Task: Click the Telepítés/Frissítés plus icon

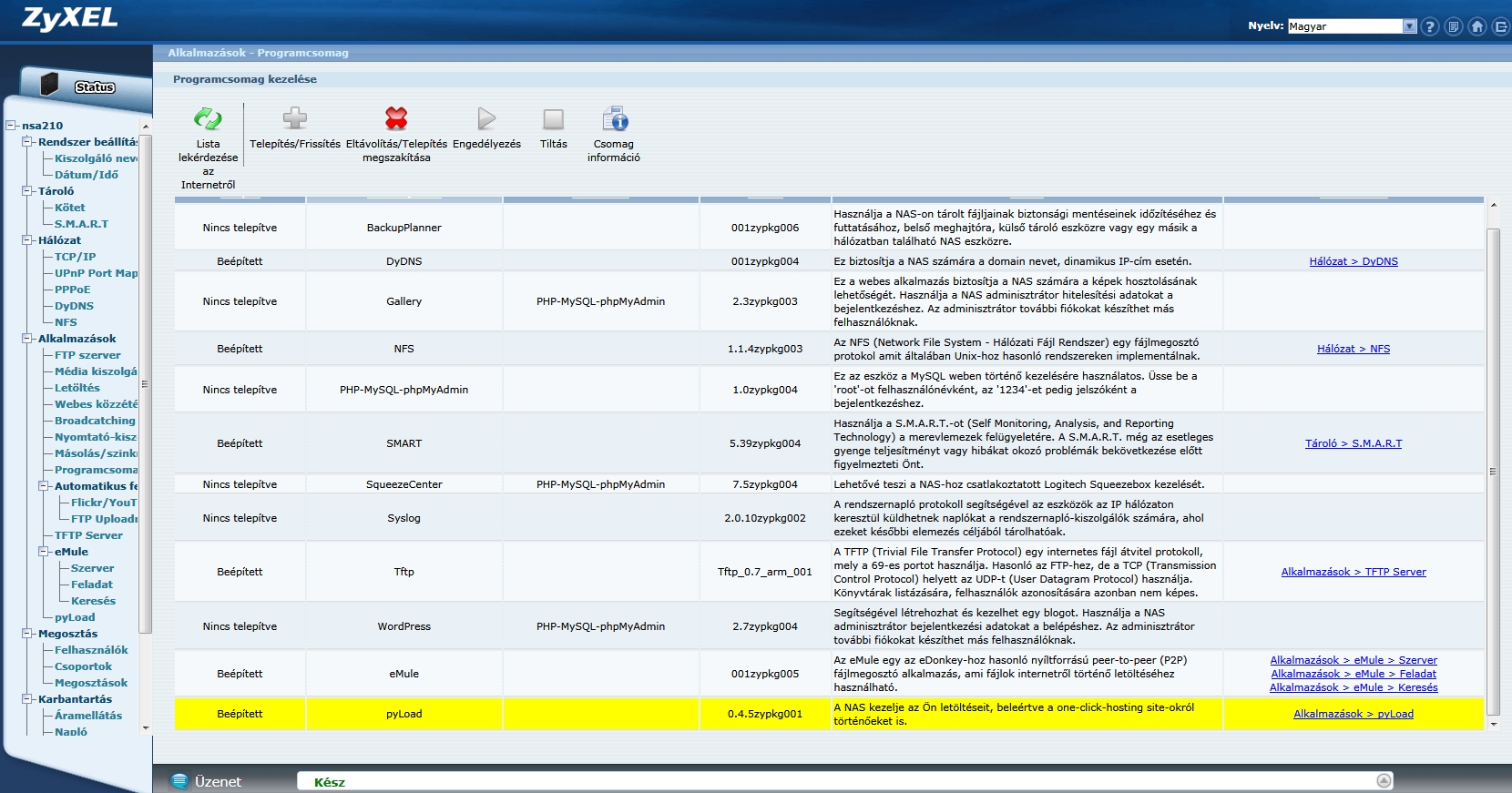Action: click(x=295, y=118)
